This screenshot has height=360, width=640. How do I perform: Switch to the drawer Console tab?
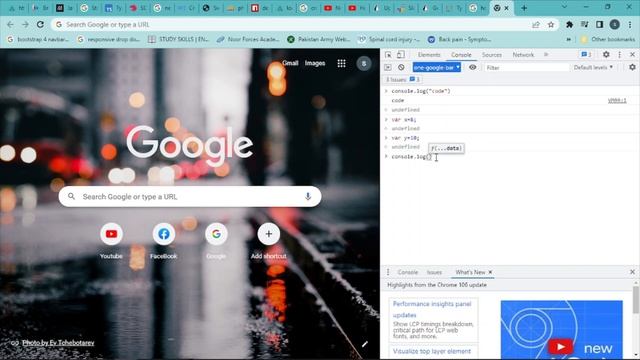click(407, 272)
